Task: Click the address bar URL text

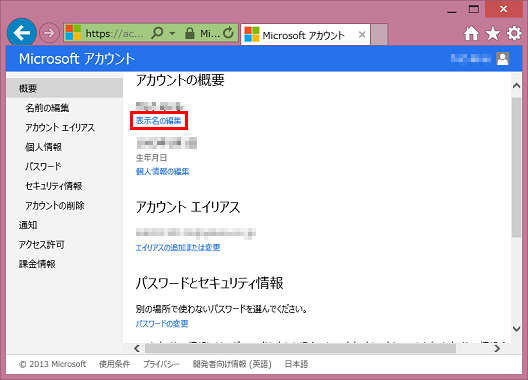Action: point(114,33)
